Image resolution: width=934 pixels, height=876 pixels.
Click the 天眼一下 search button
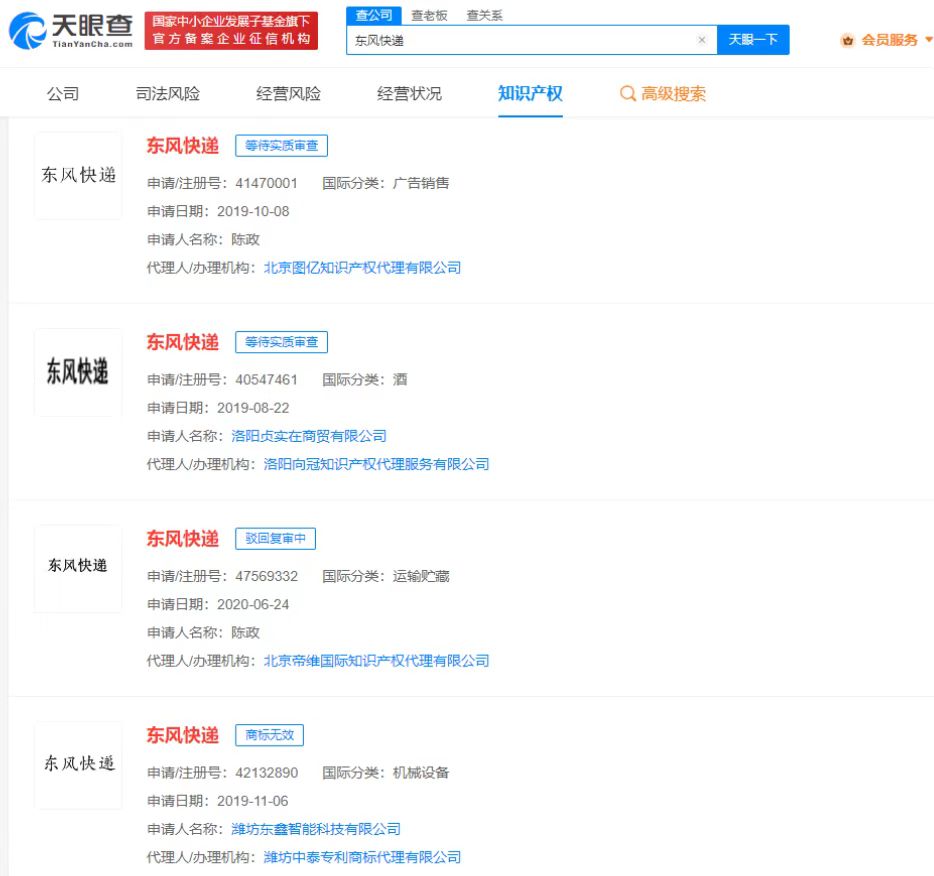tap(753, 40)
